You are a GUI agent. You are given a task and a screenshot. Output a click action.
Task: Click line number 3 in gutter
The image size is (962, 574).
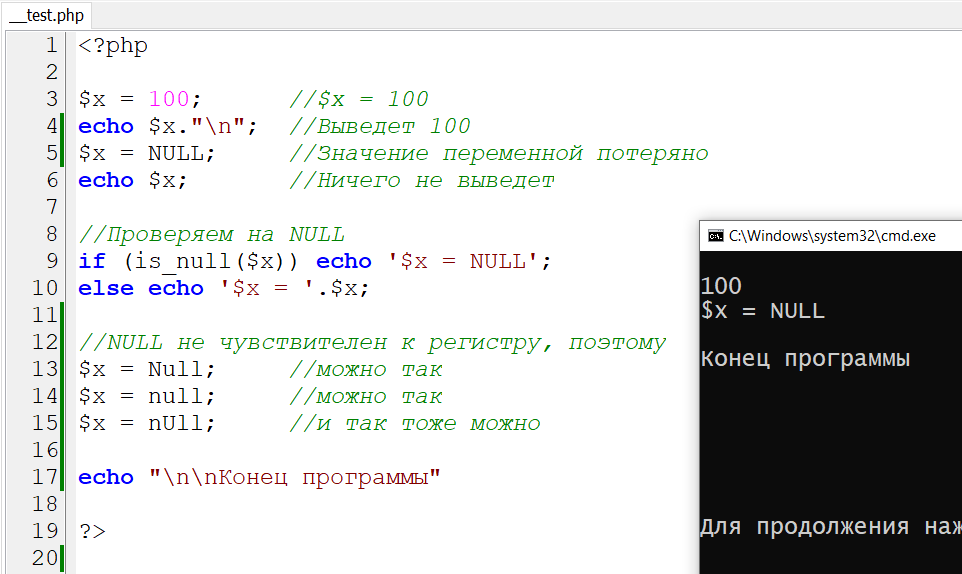(52, 99)
